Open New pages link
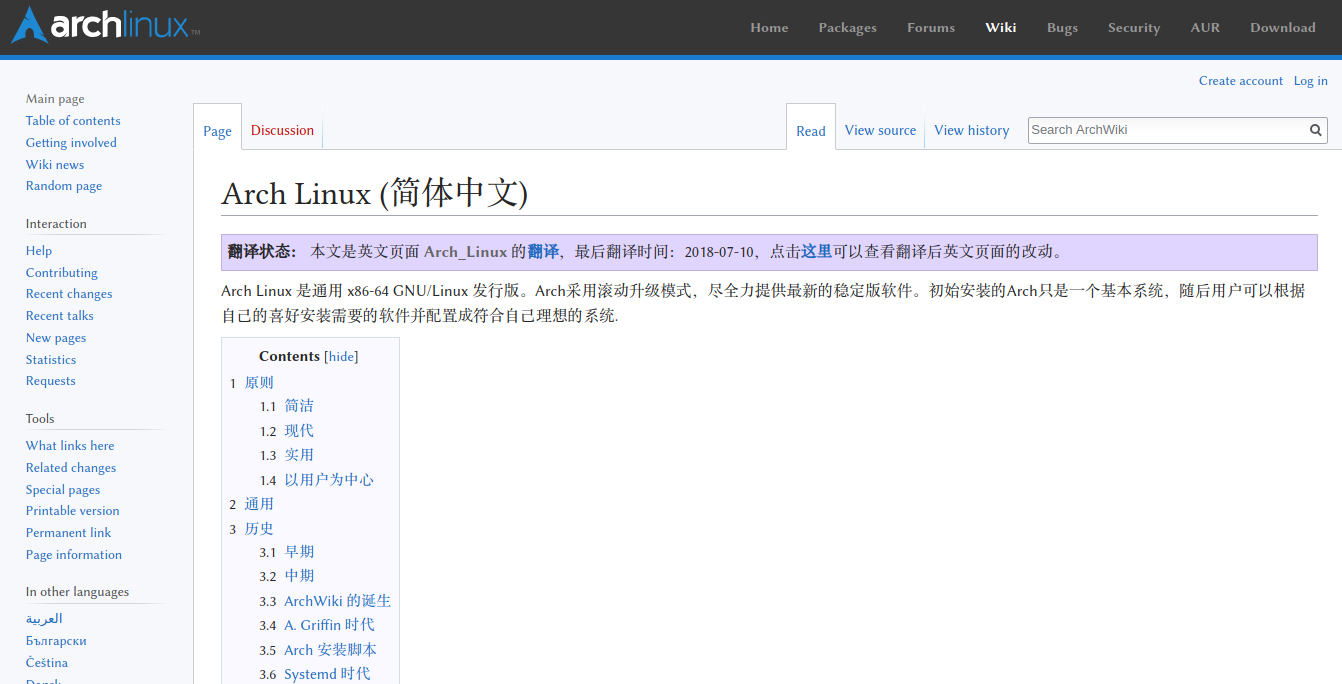Screen dimensions: 1342x684 56,338
